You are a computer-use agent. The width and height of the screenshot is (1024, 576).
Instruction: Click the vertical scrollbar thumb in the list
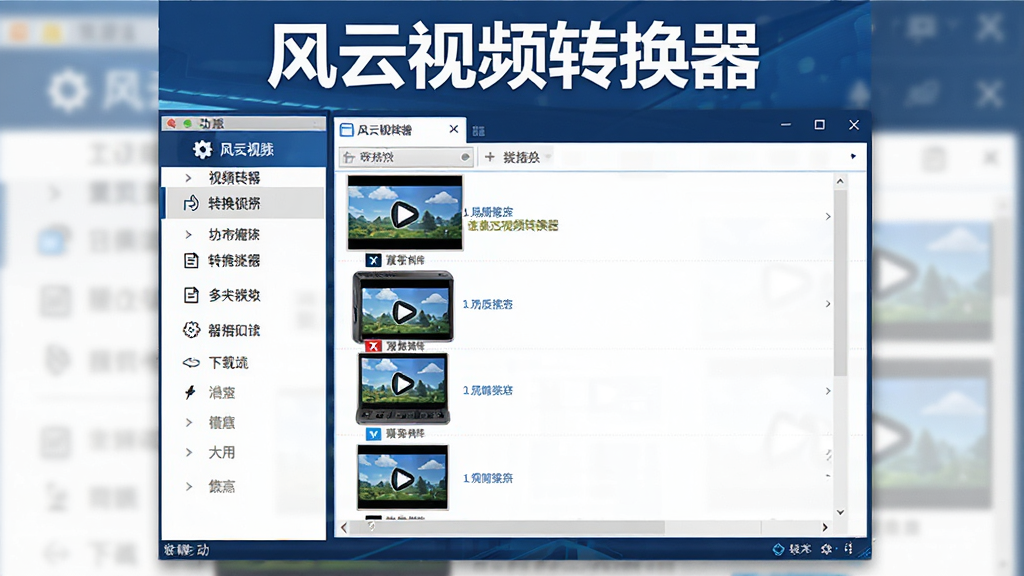[840, 282]
